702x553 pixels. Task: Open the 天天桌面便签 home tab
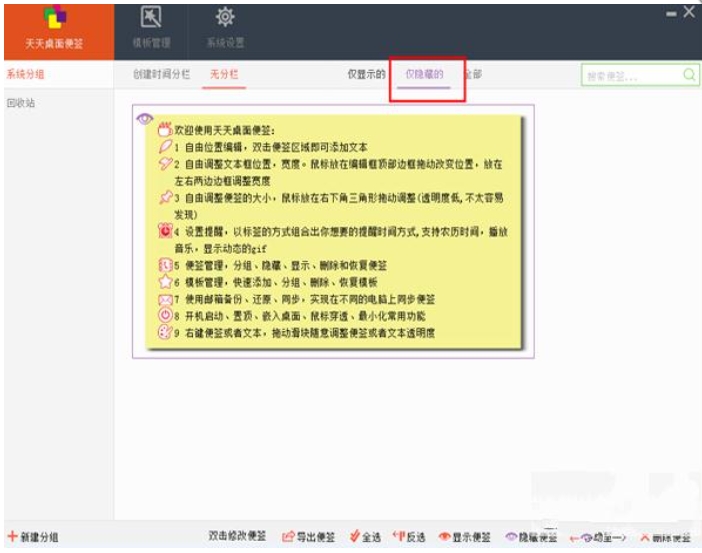pos(59,31)
